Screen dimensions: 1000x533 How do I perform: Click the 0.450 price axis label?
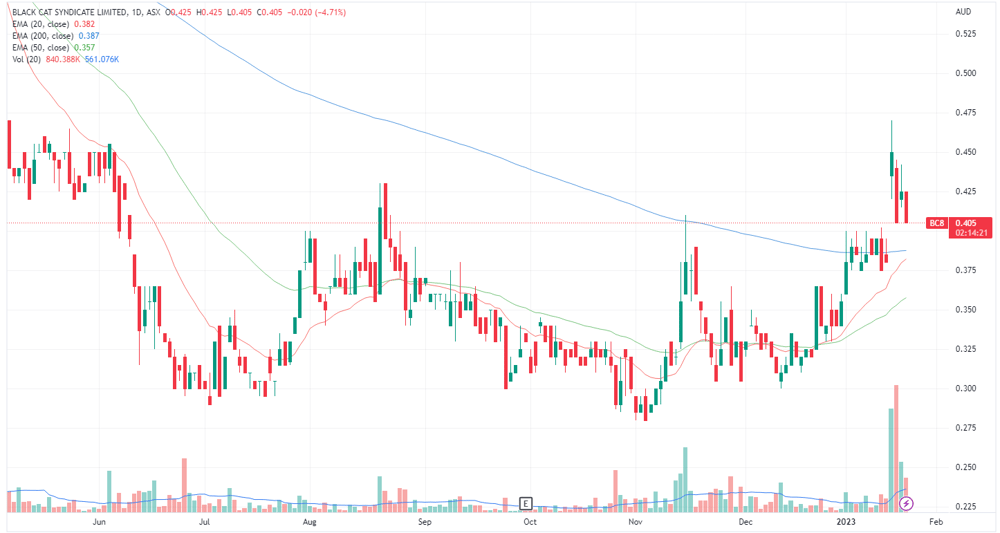[966, 152]
